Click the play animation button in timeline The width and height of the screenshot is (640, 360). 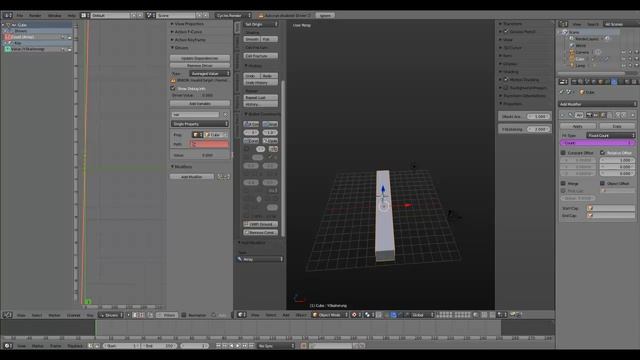238,346
